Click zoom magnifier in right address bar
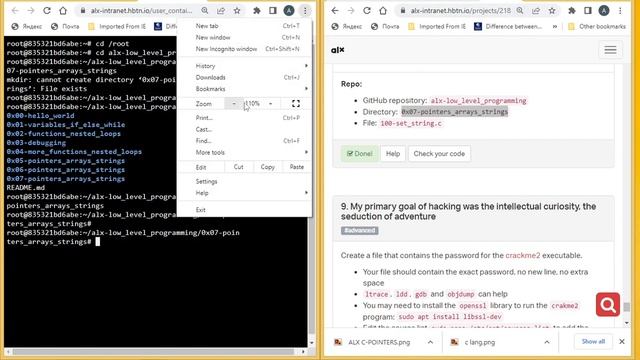640x360 pixels. pyautogui.click(x=520, y=11)
